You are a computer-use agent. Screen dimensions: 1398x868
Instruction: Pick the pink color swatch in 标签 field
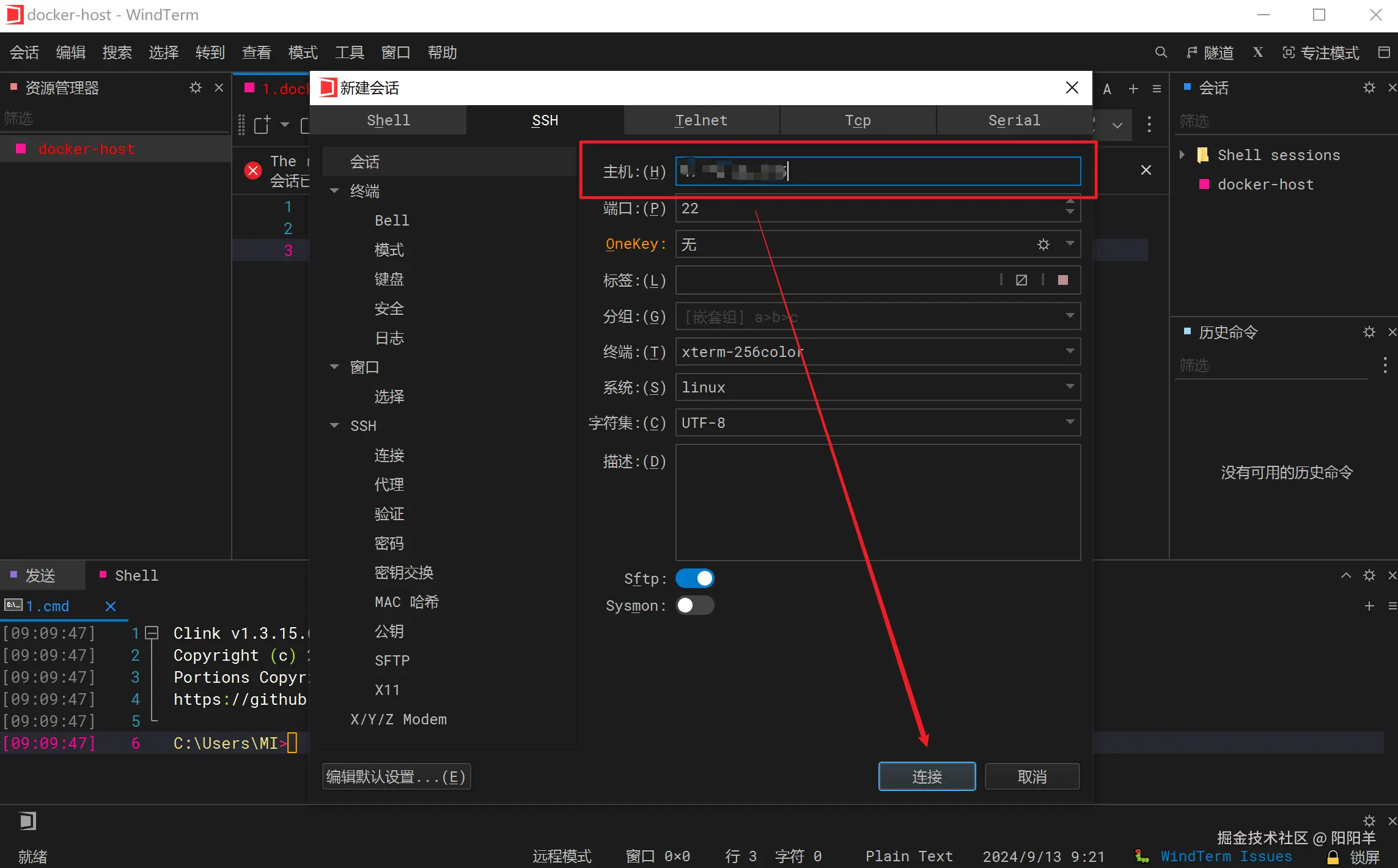pos(1063,280)
